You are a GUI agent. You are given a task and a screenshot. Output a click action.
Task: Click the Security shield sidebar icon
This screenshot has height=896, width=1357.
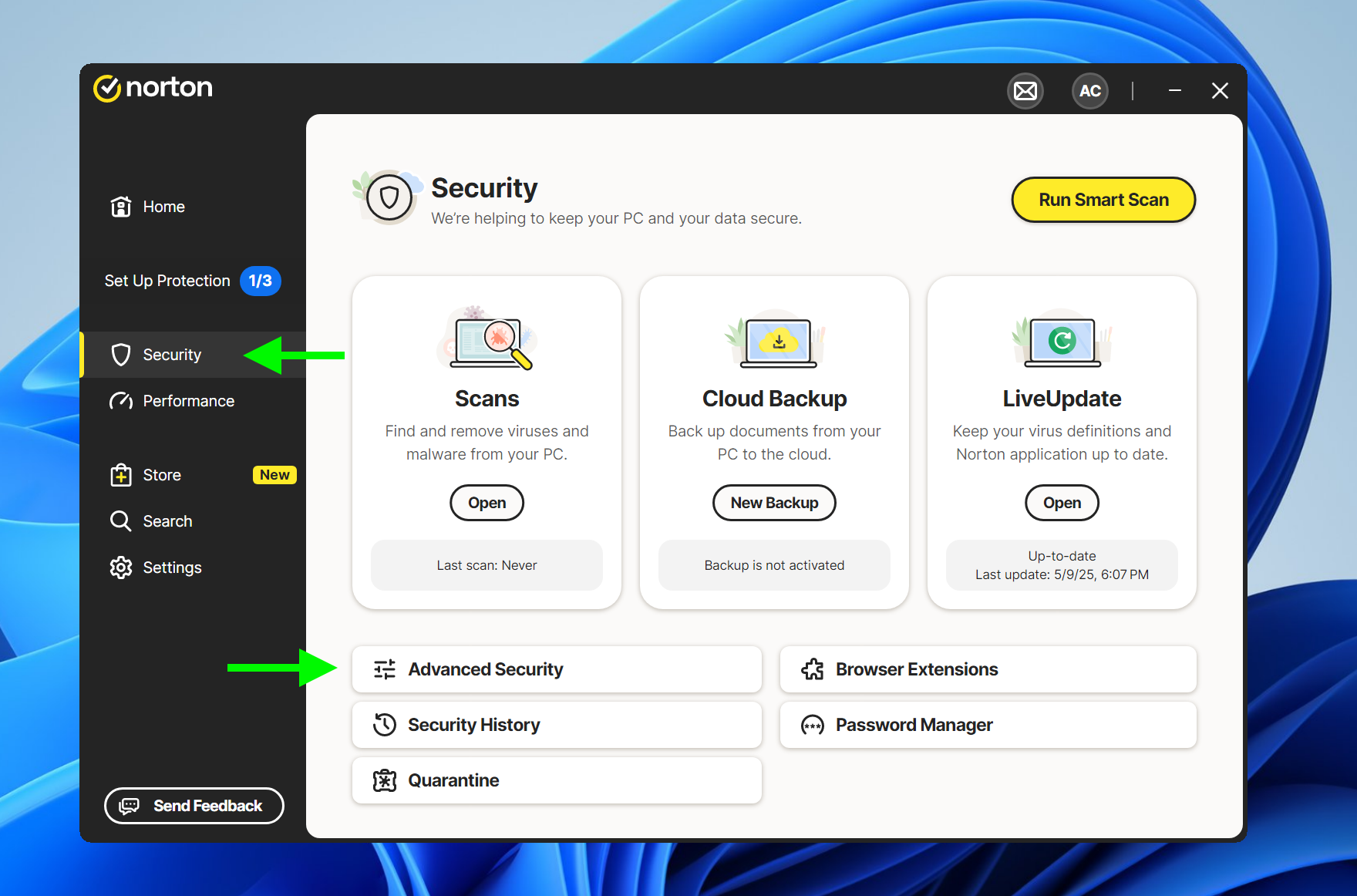pyautogui.click(x=121, y=355)
